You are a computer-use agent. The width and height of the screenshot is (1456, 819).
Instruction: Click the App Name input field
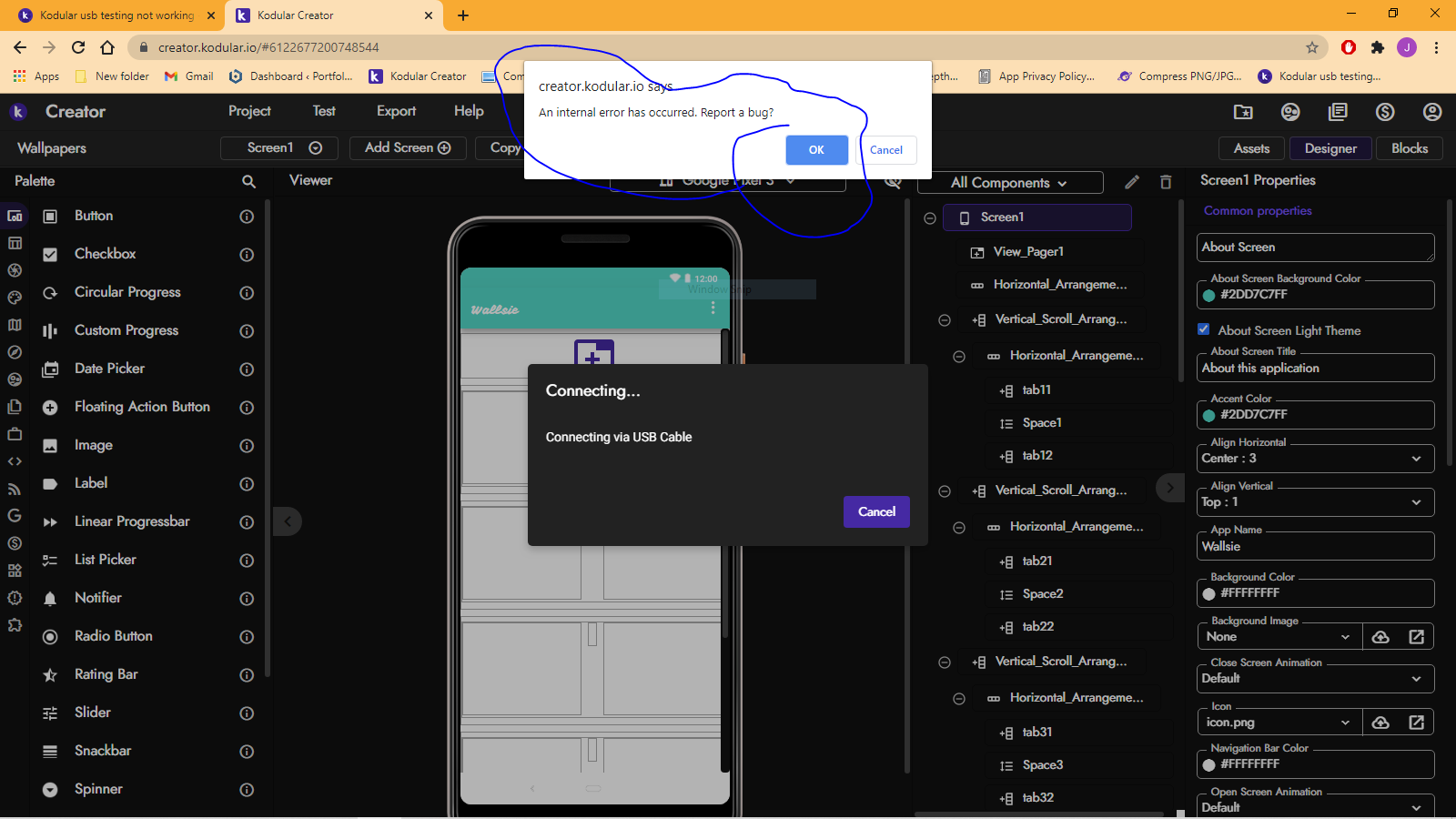[x=1315, y=546]
